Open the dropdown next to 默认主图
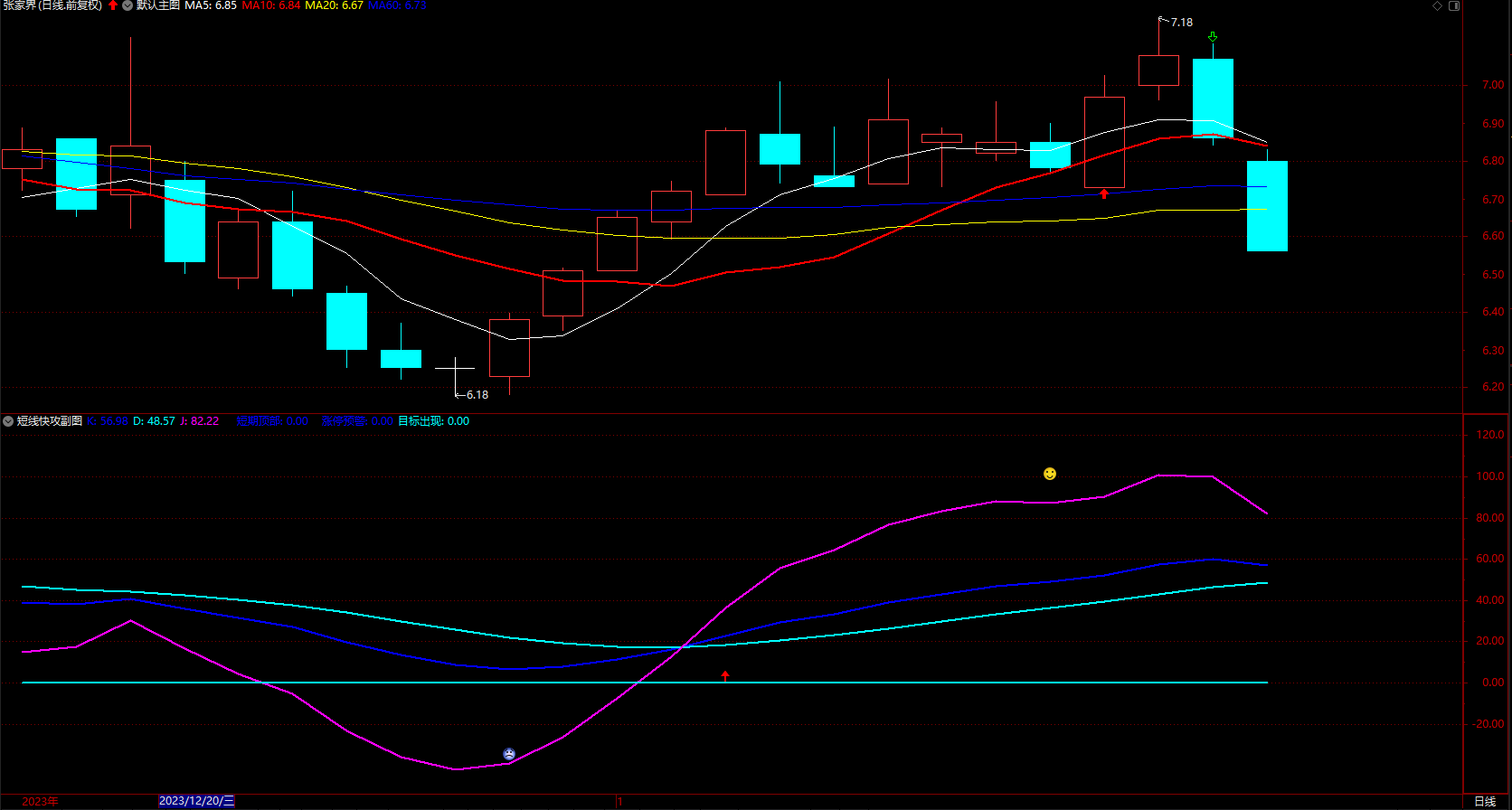 (x=128, y=5)
